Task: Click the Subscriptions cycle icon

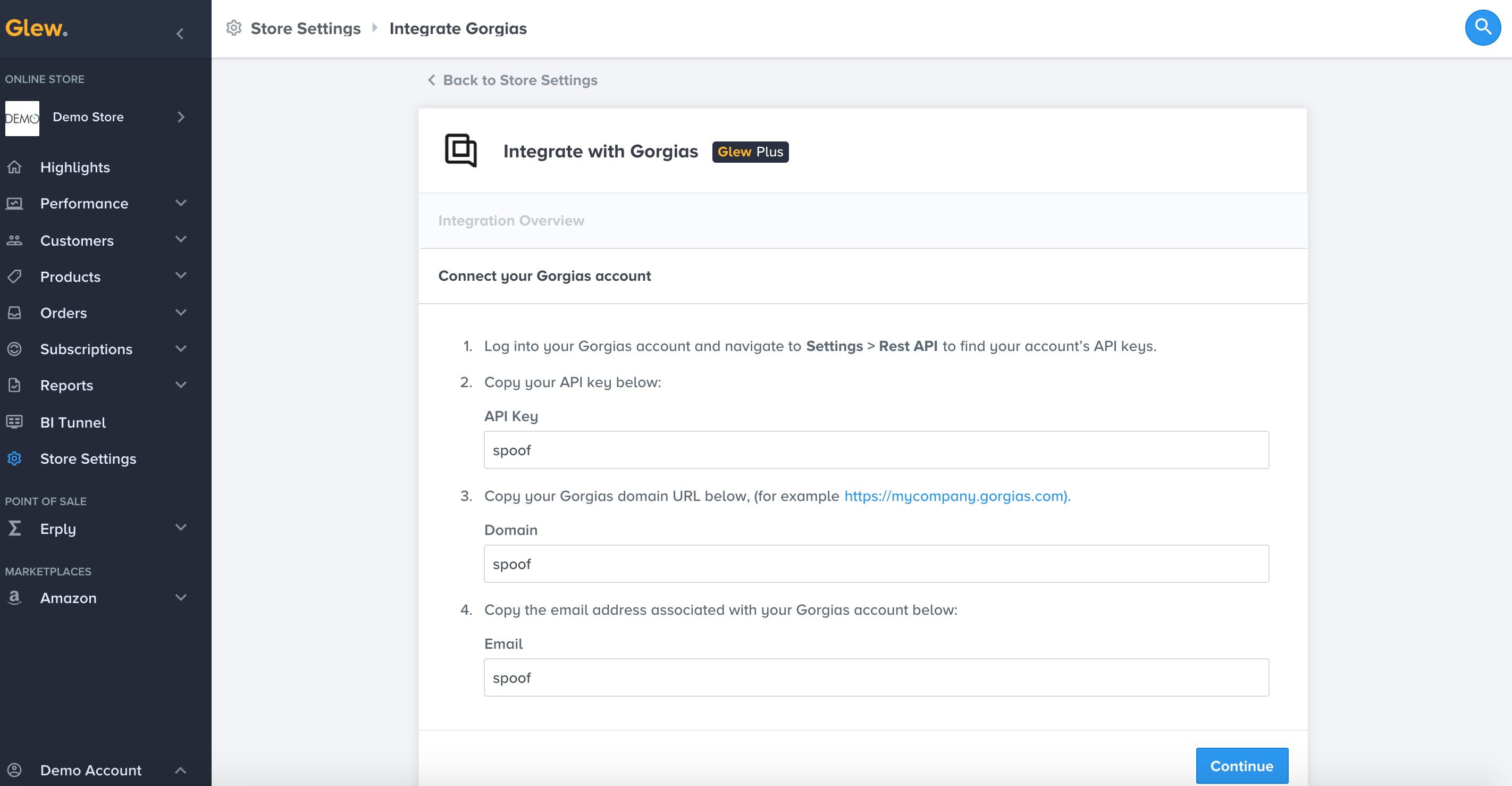Action: 15,349
